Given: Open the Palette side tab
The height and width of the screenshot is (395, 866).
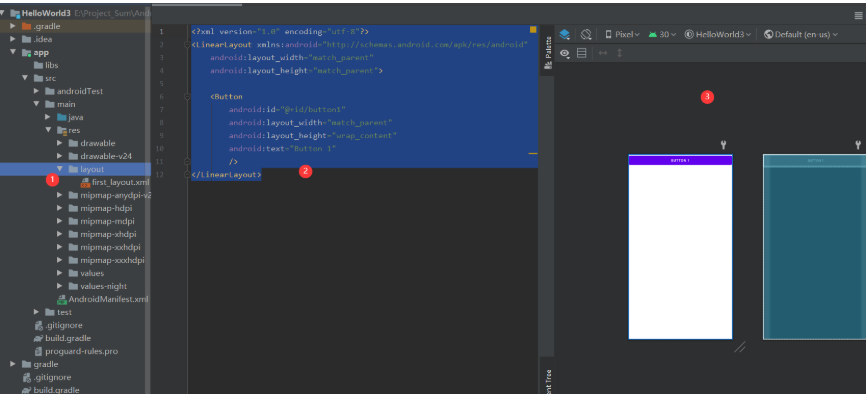Looking at the screenshot, I should (x=548, y=52).
